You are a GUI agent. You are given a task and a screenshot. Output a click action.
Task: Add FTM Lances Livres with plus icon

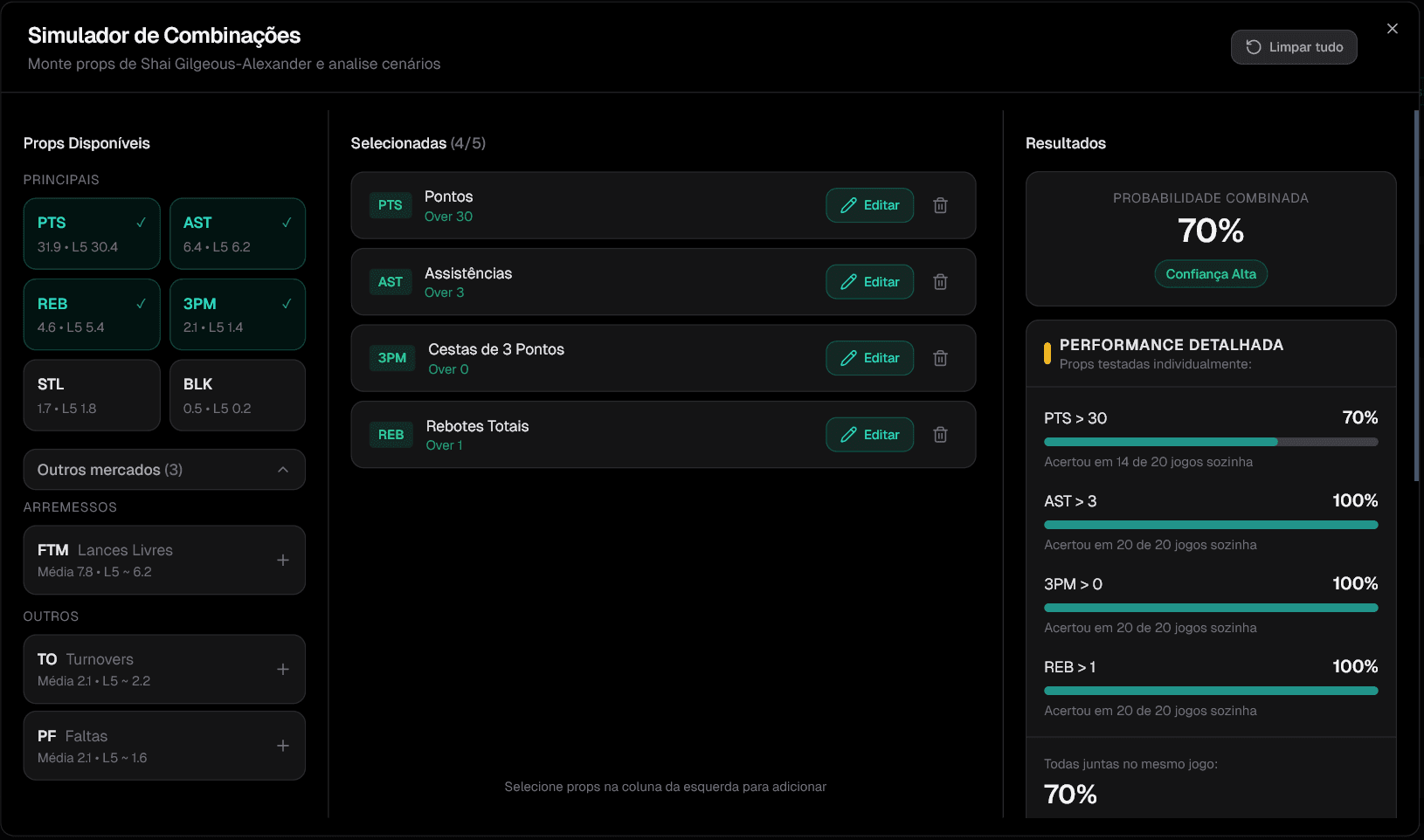coord(282,560)
